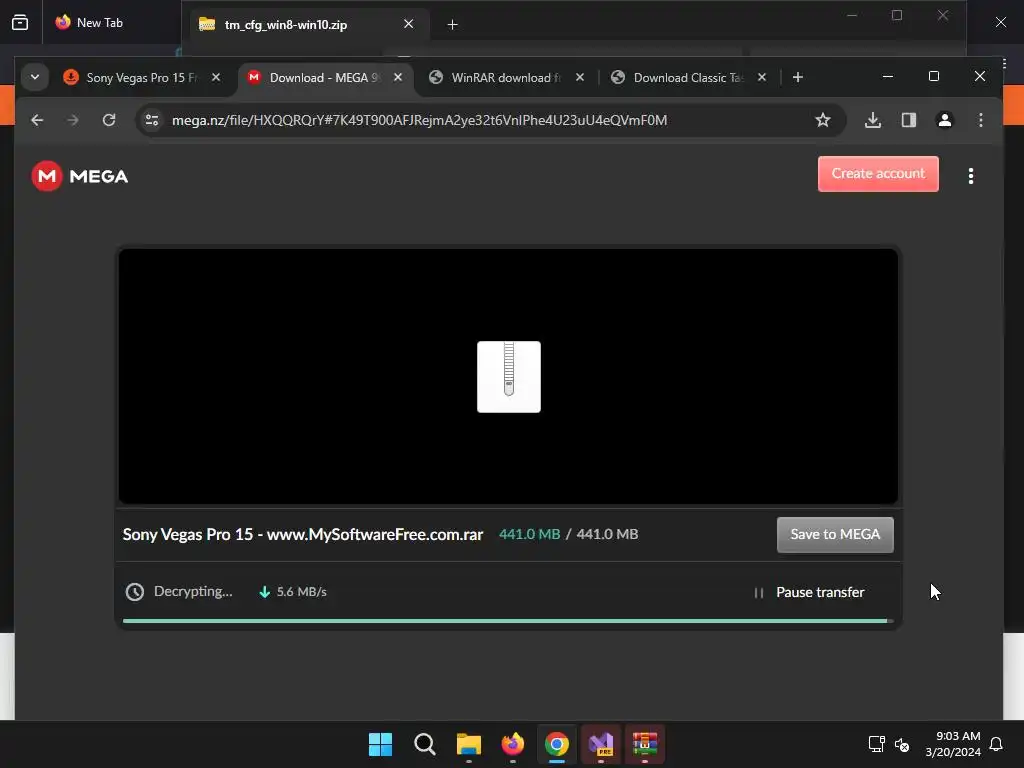1024x768 pixels.
Task: Add a new Chrome tab
Action: coord(797,78)
